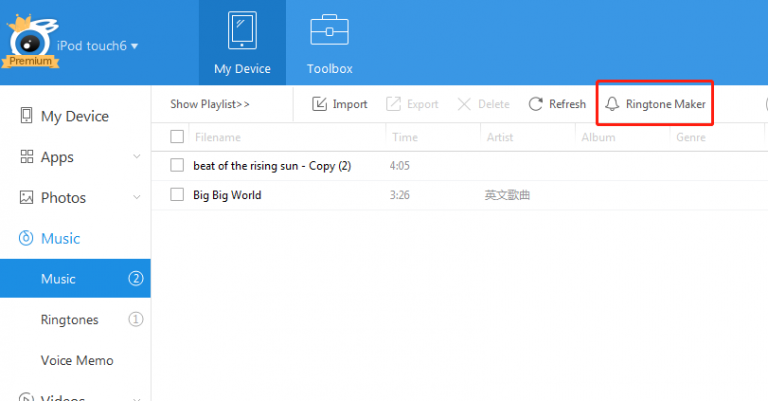Open the Toolbox briefcase icon
Viewport: 768px width, 401px height.
click(x=329, y=32)
